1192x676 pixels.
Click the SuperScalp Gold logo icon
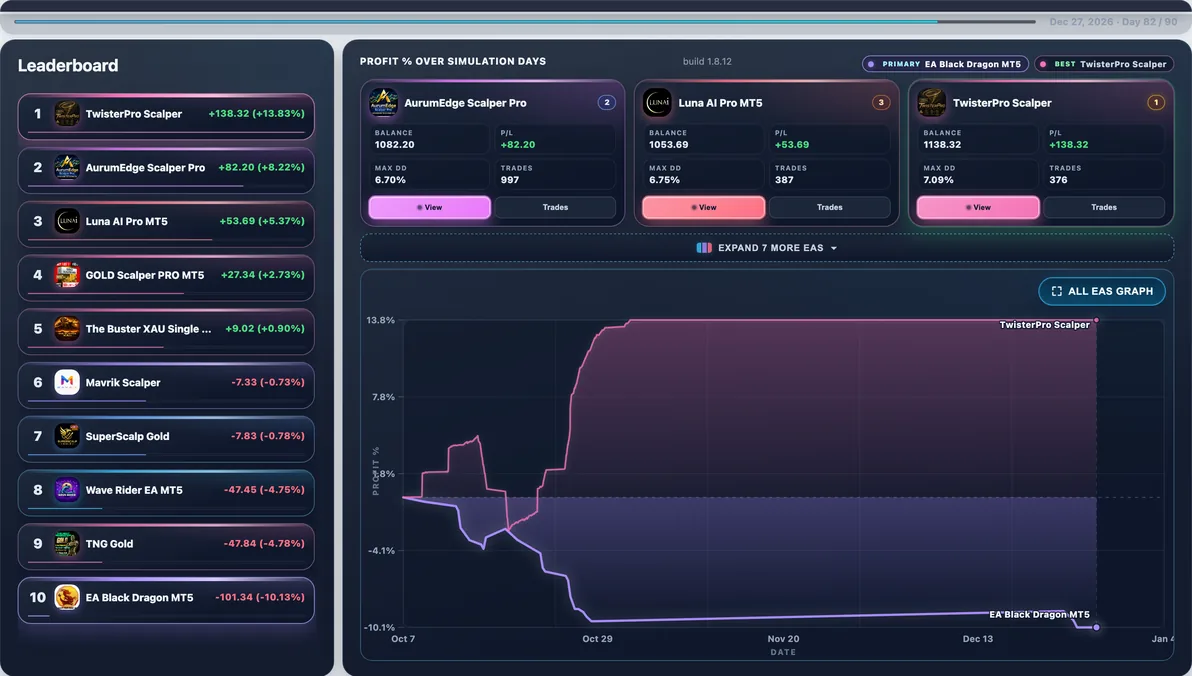[67, 436]
